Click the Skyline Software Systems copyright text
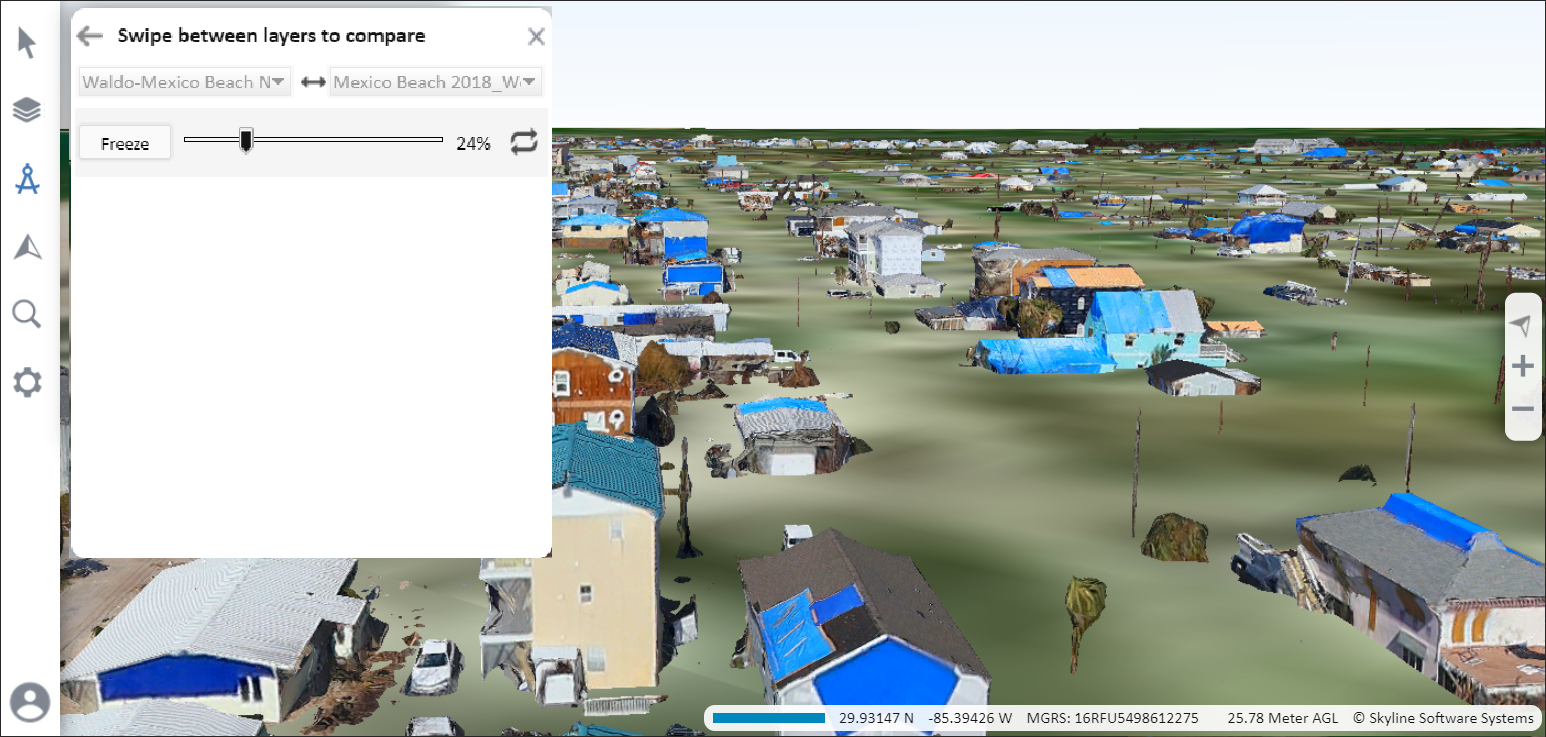Viewport: 1546px width, 737px height. point(1443,718)
